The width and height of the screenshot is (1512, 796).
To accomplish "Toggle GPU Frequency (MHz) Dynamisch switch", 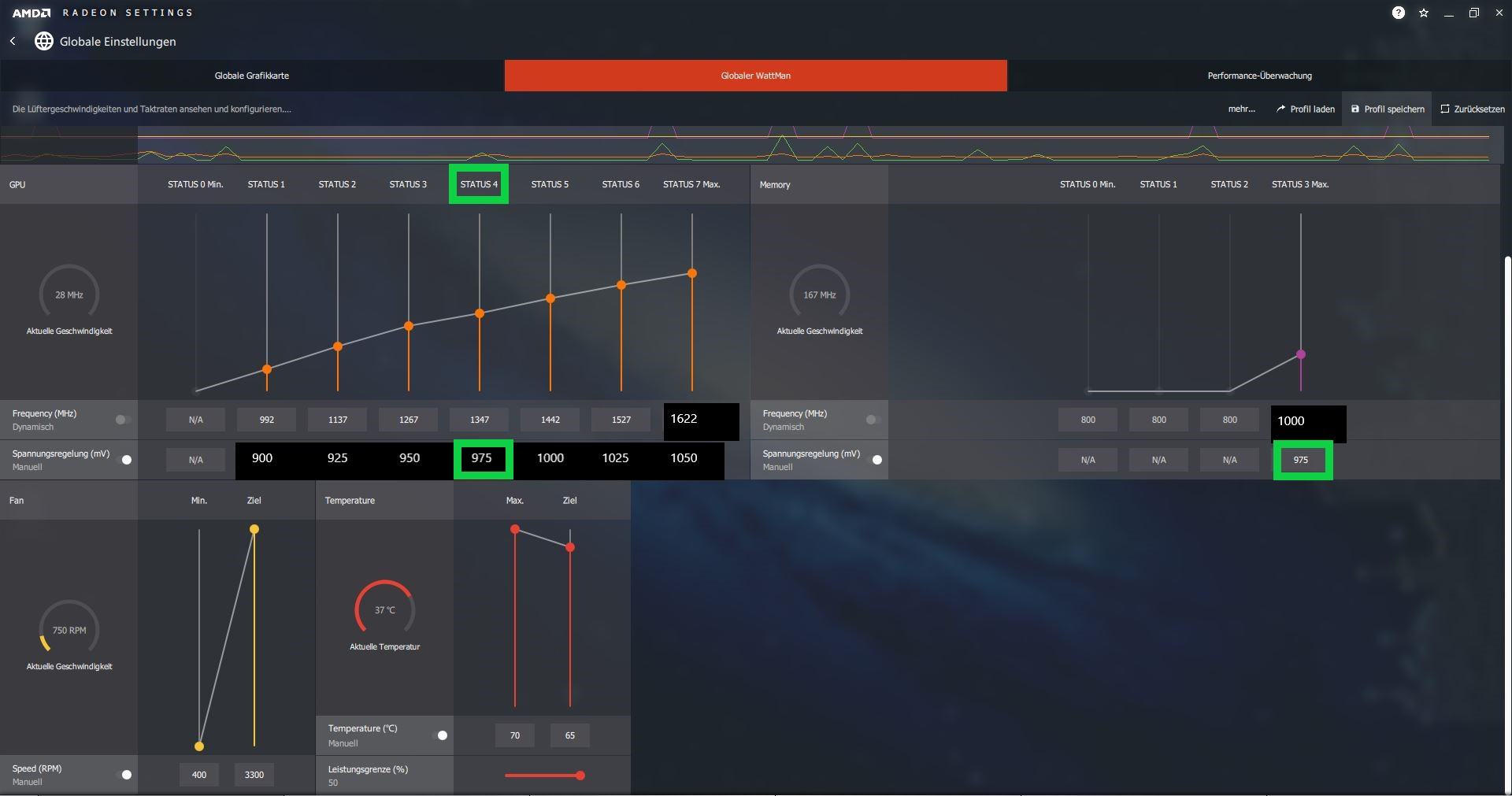I will (123, 420).
